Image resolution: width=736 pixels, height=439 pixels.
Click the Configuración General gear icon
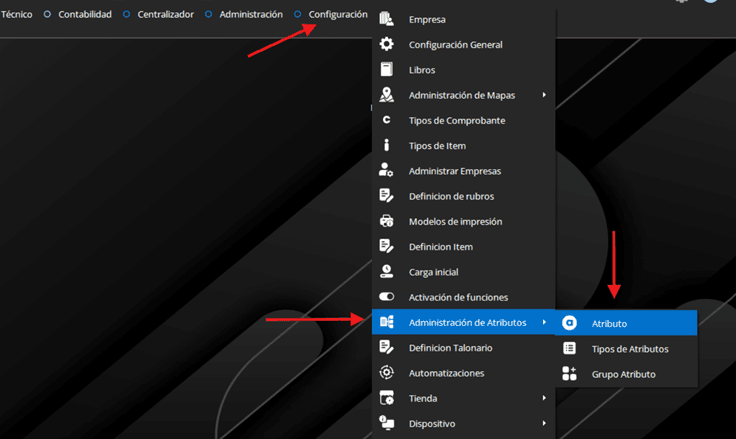tap(387, 45)
